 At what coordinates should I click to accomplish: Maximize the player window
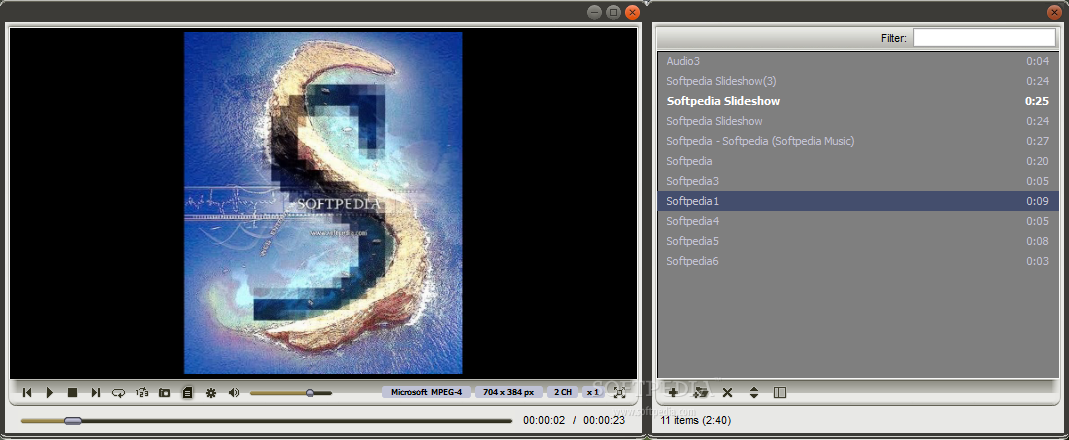tap(614, 12)
